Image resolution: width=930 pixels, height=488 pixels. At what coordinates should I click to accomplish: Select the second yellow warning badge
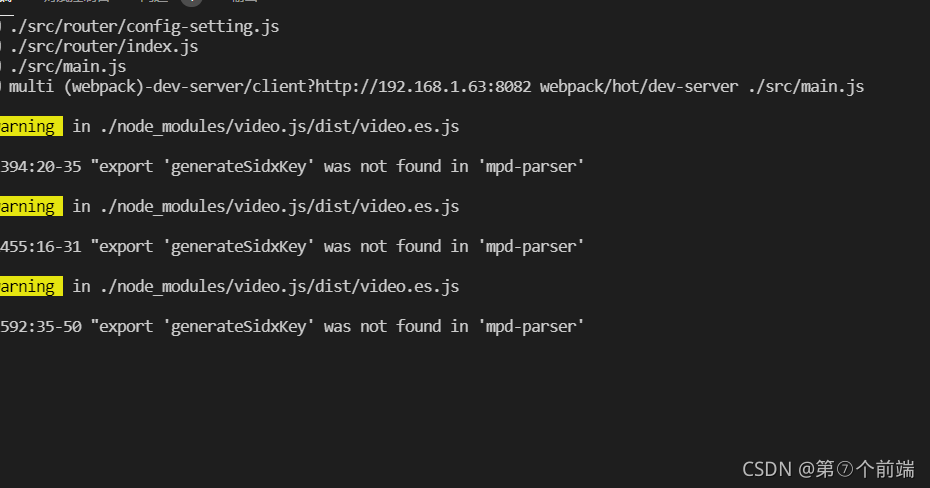click(x=31, y=206)
